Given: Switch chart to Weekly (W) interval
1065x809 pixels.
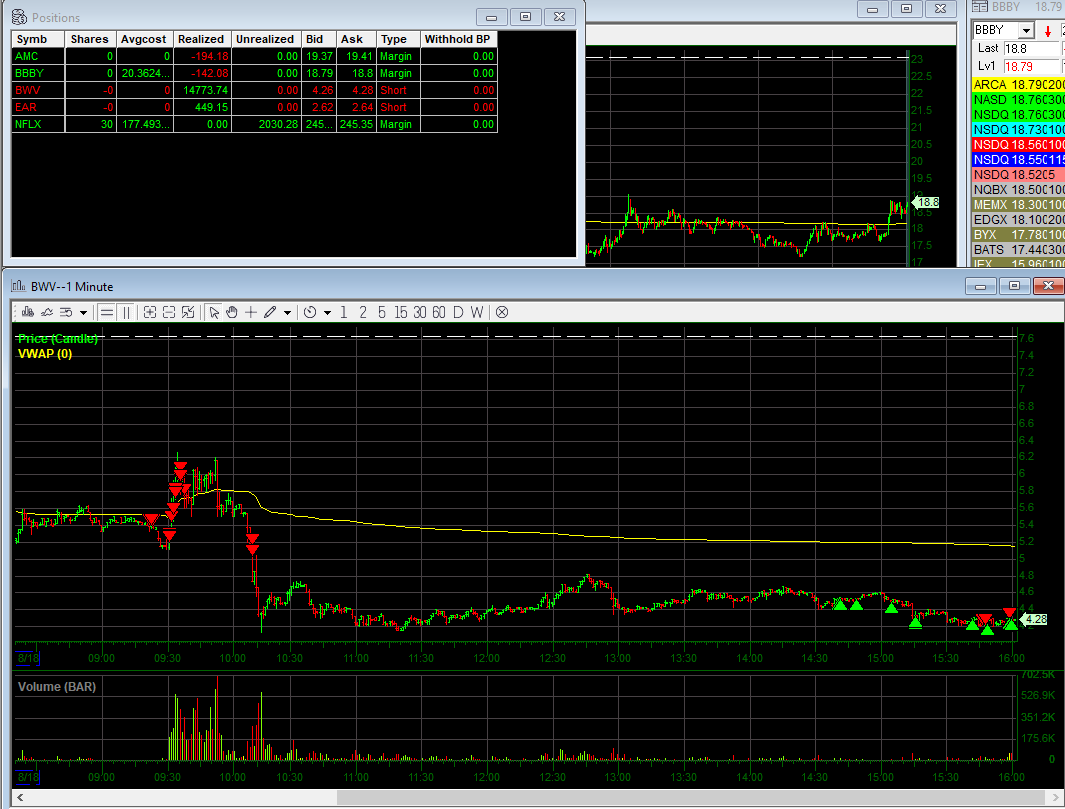Looking at the screenshot, I should 477,312.
